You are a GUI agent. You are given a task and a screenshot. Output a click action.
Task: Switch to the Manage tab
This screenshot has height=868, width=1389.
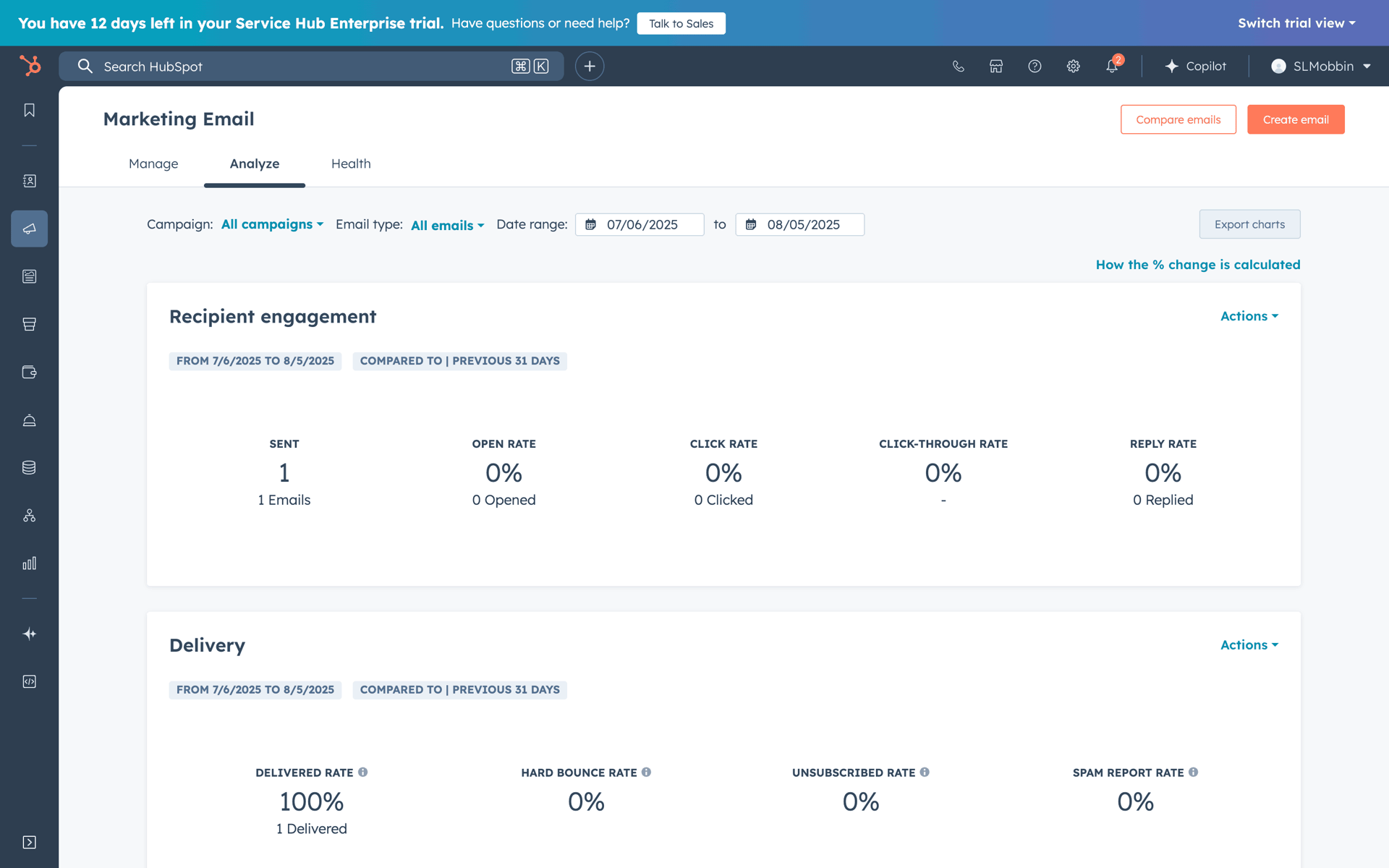click(x=153, y=163)
